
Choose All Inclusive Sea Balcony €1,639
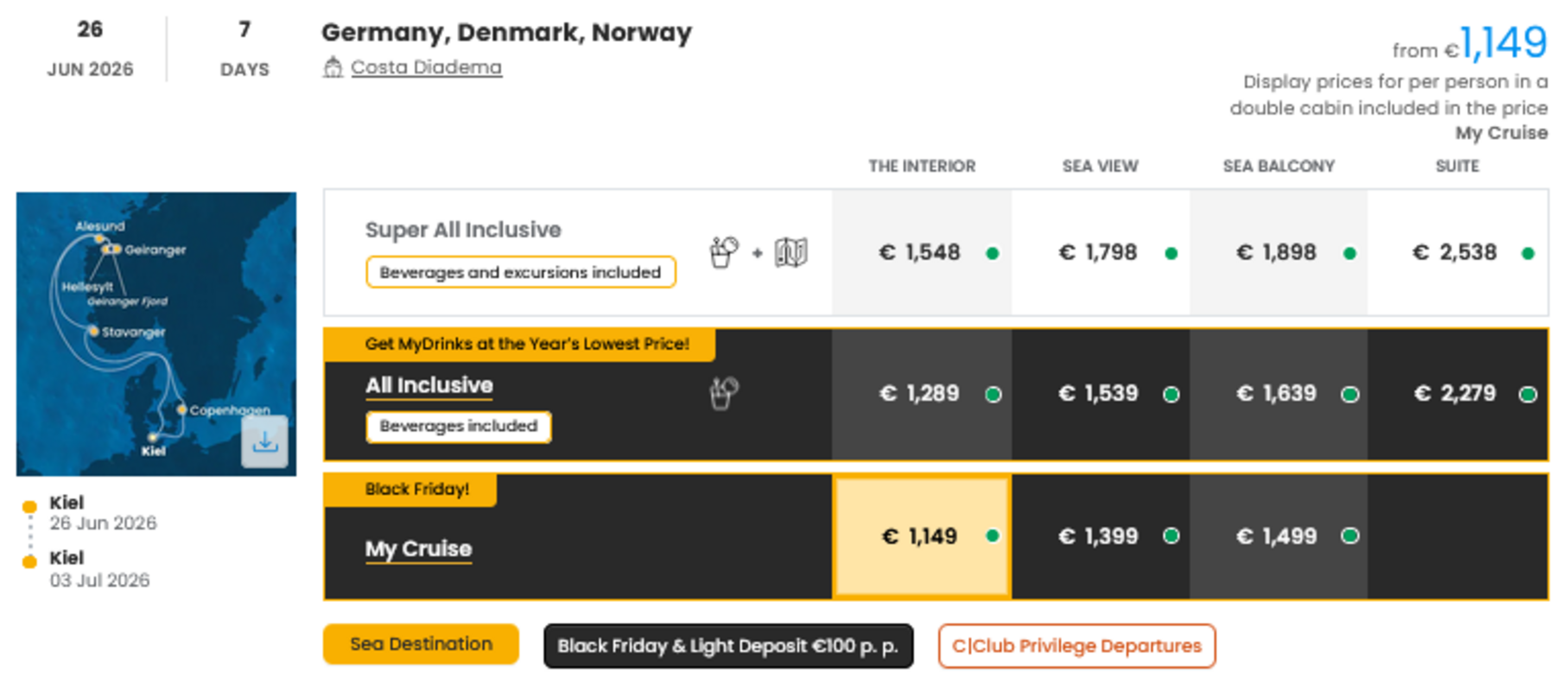(1278, 394)
